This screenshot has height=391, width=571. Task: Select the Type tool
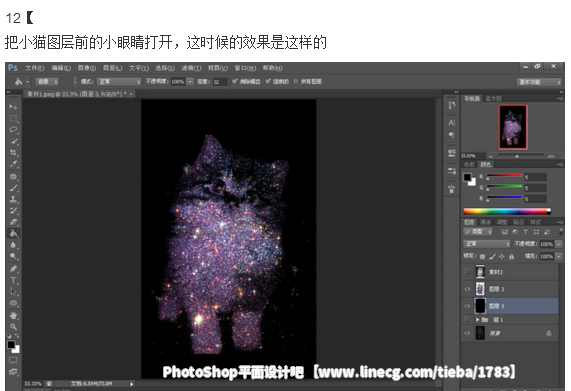click(x=13, y=280)
